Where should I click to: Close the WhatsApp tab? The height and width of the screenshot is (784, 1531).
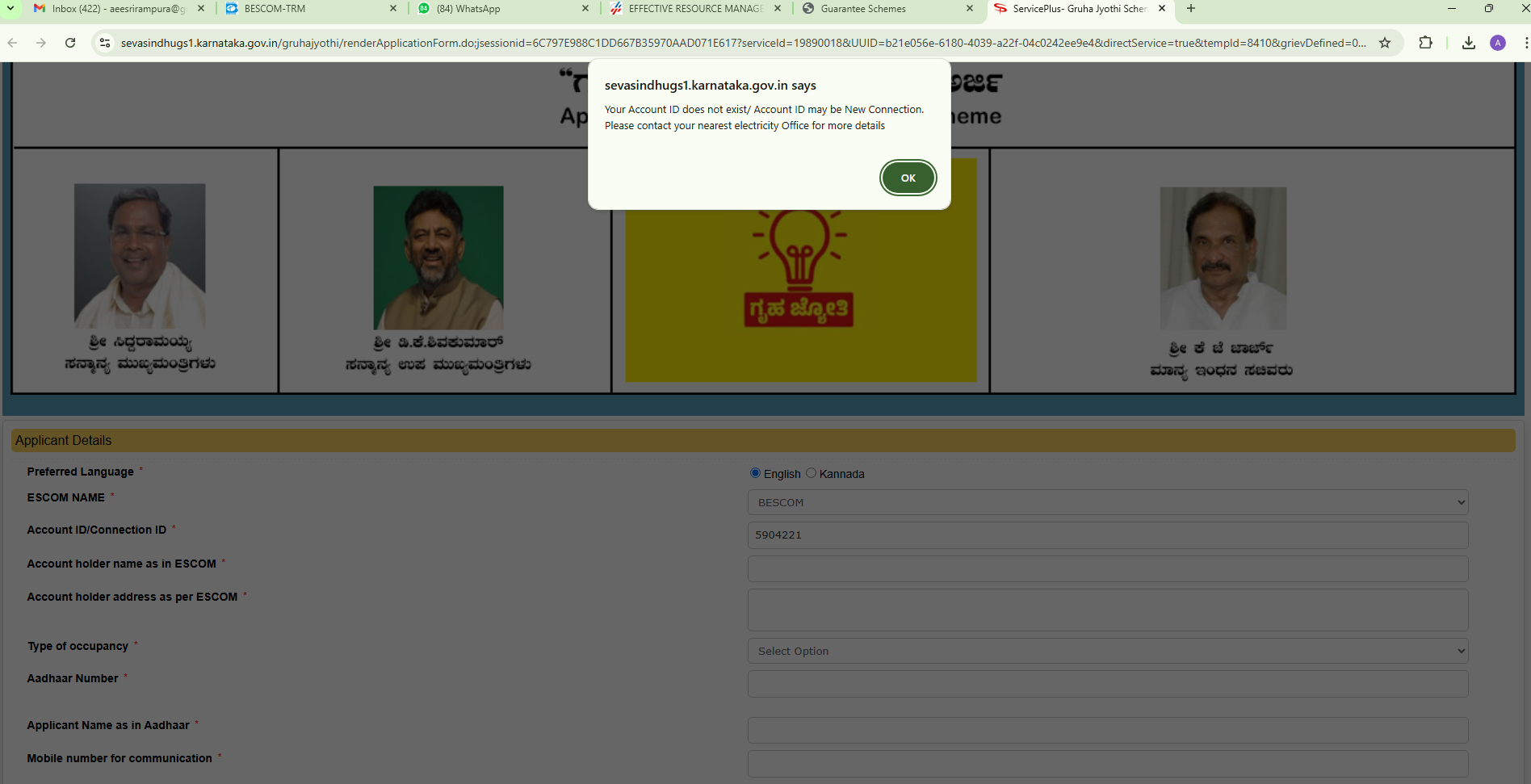point(585,9)
